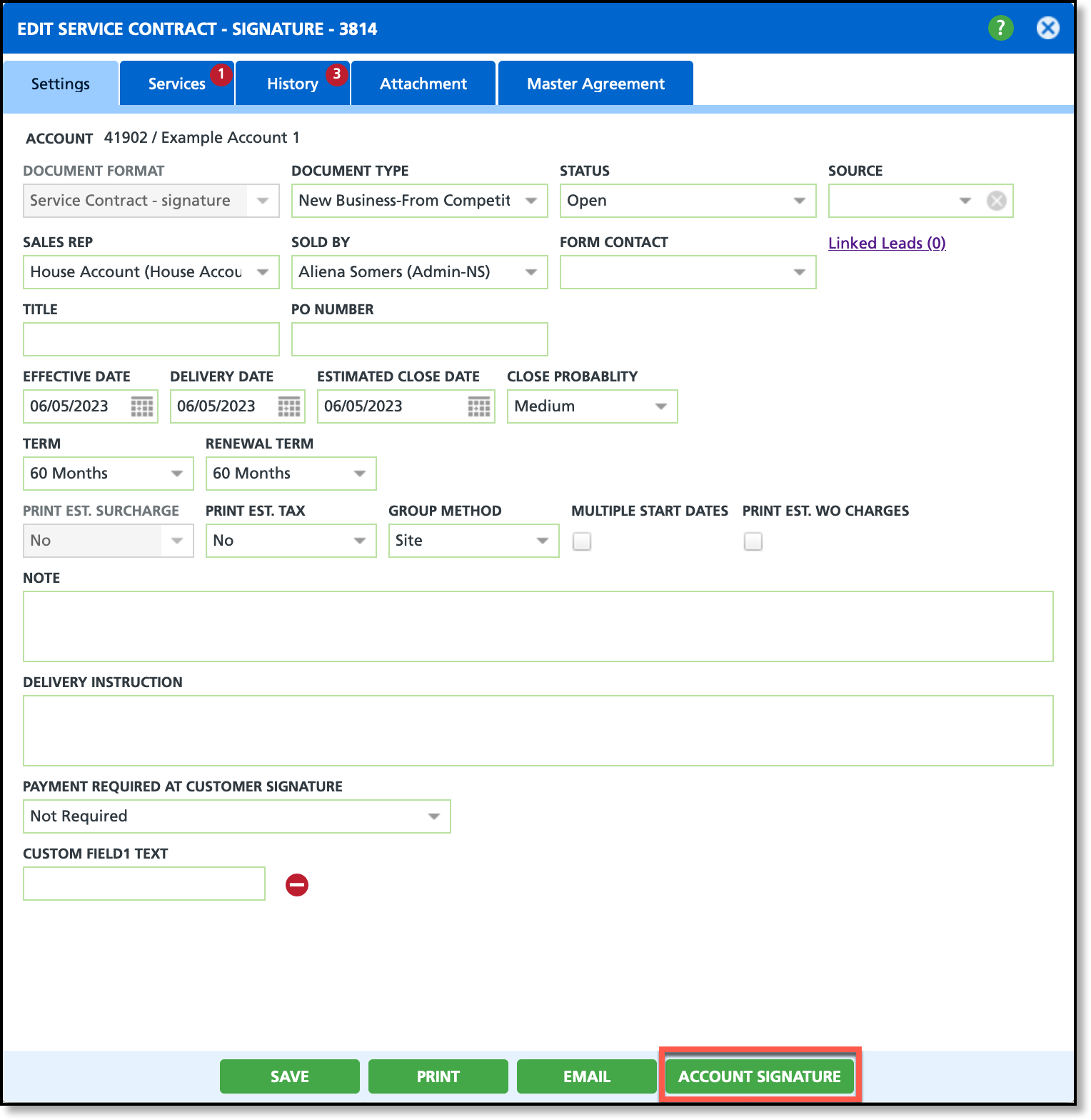Open the Form Contact dropdown
This screenshot has height=1120, width=1091.
coord(688,272)
